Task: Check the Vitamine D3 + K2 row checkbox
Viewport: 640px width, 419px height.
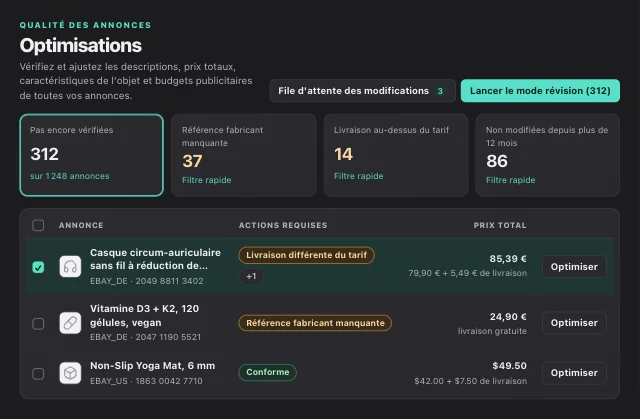Action: tap(38, 324)
